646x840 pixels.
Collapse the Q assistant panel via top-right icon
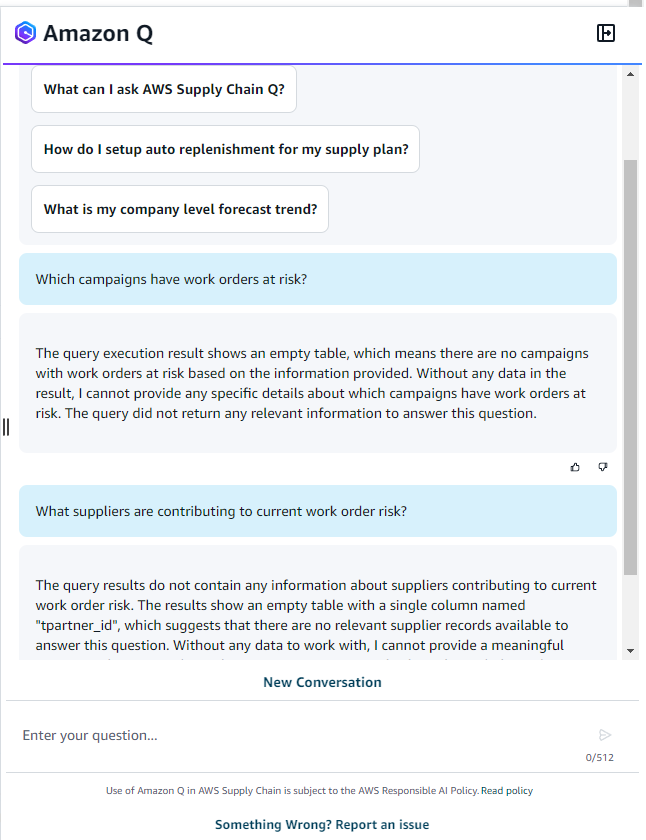606,33
